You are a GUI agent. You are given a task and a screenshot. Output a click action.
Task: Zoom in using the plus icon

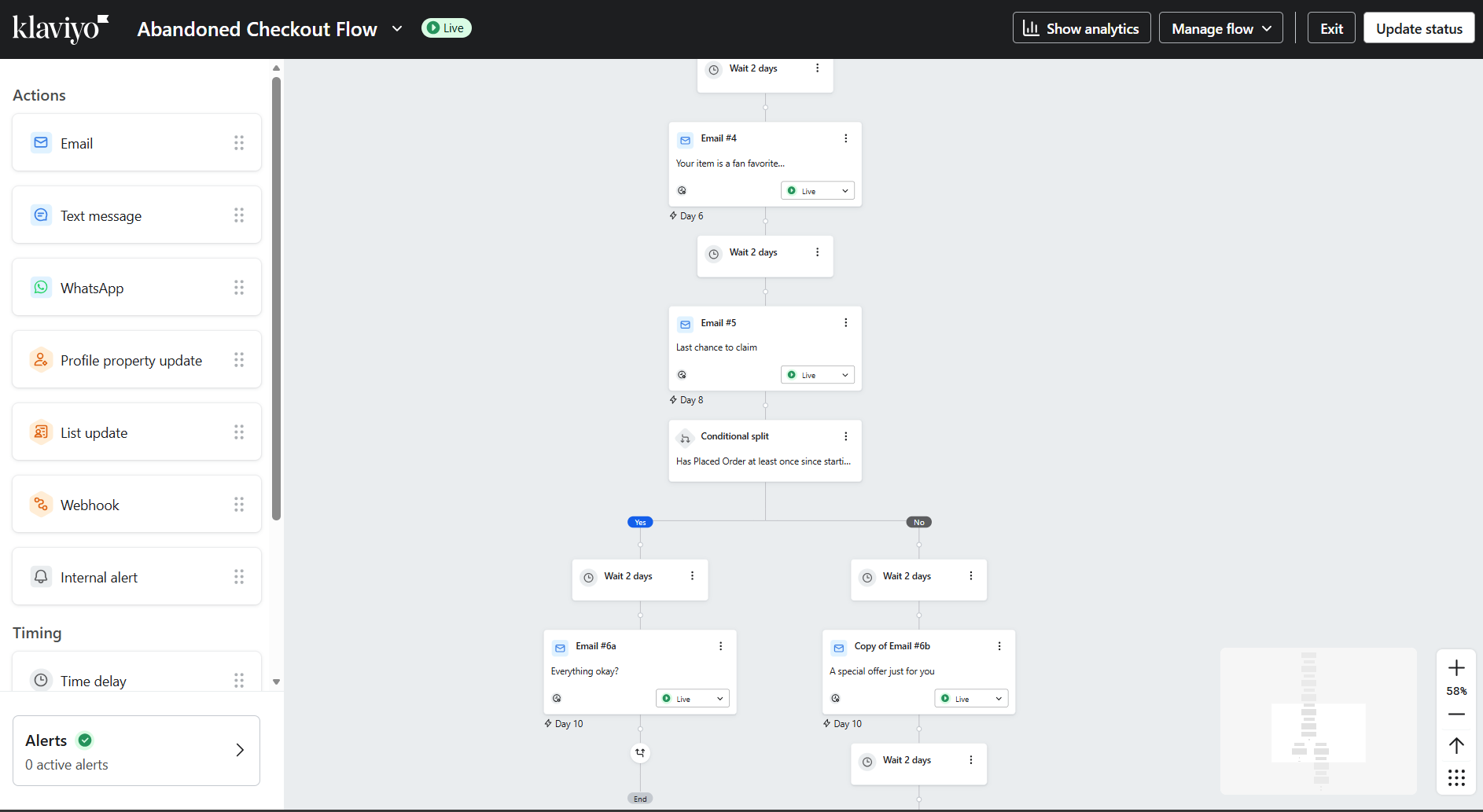[x=1456, y=667]
